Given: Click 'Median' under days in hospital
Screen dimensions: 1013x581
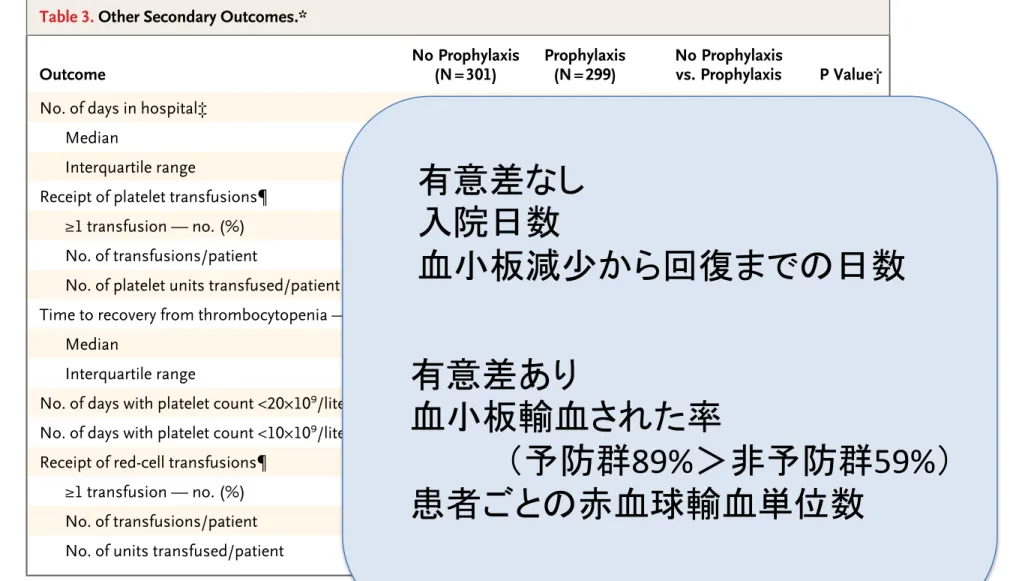Looking at the screenshot, I should coord(92,138).
